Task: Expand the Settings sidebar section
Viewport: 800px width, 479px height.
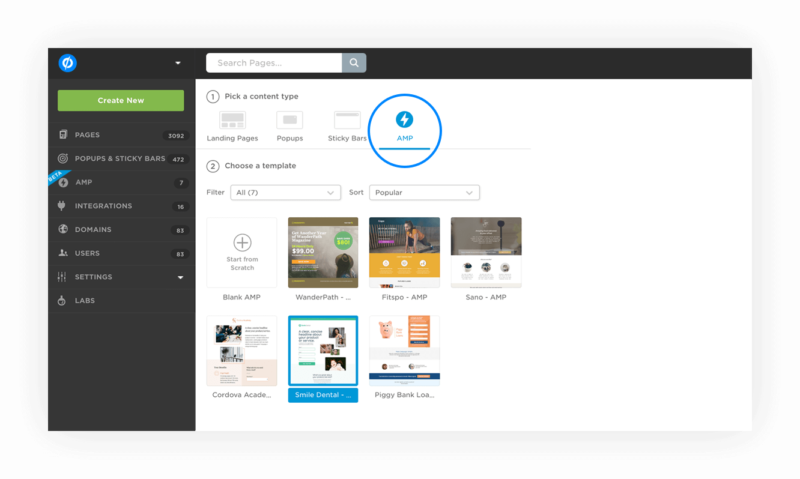Action: pos(121,277)
